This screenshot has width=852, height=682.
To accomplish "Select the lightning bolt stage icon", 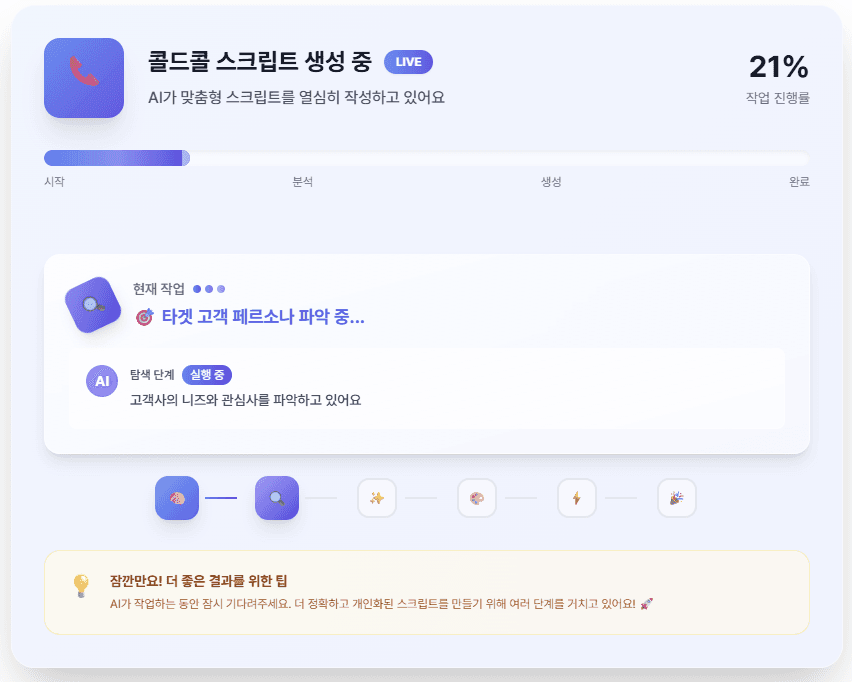I will click(x=577, y=498).
